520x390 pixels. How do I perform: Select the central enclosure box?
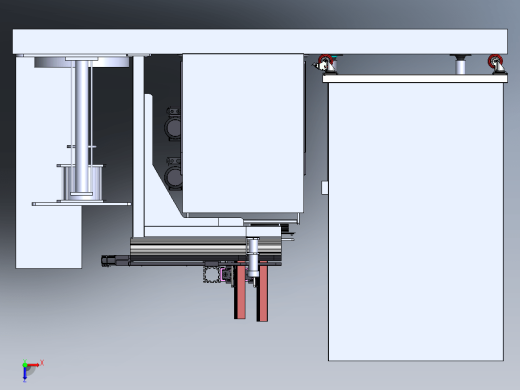click(x=243, y=133)
